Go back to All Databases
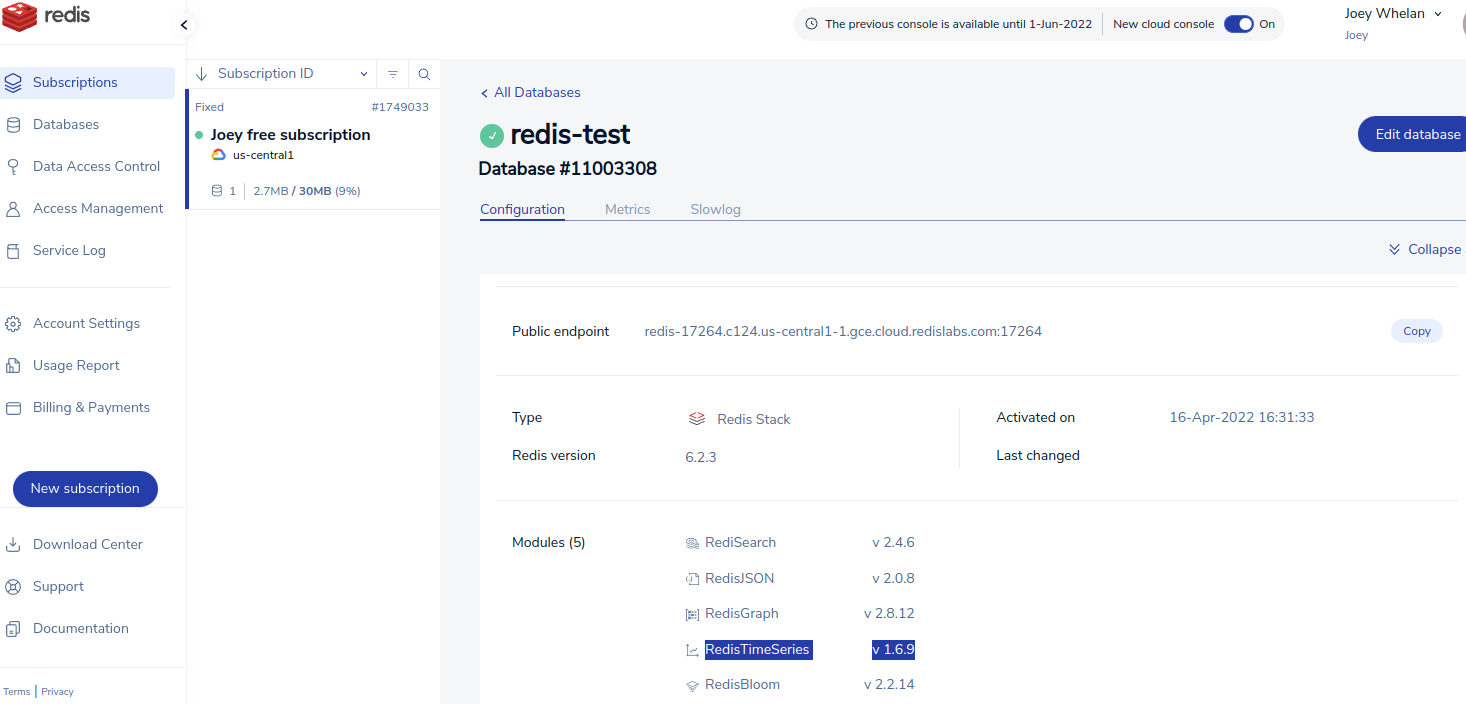1466x704 pixels. 530,93
